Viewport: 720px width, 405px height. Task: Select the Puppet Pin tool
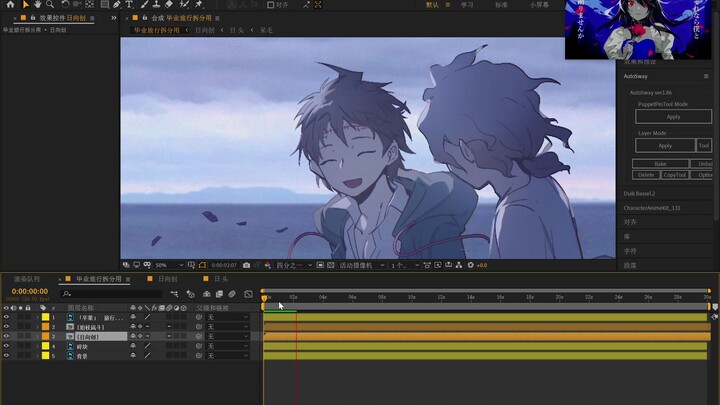click(x=199, y=5)
